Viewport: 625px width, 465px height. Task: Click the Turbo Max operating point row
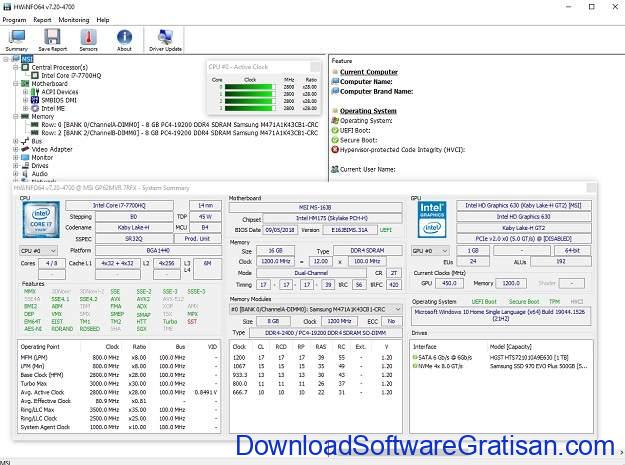(119, 383)
